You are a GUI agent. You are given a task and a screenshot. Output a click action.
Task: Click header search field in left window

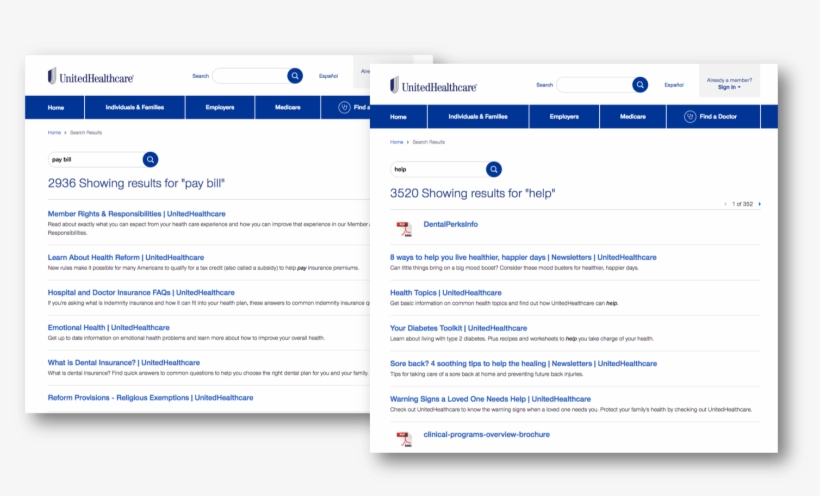coord(250,76)
